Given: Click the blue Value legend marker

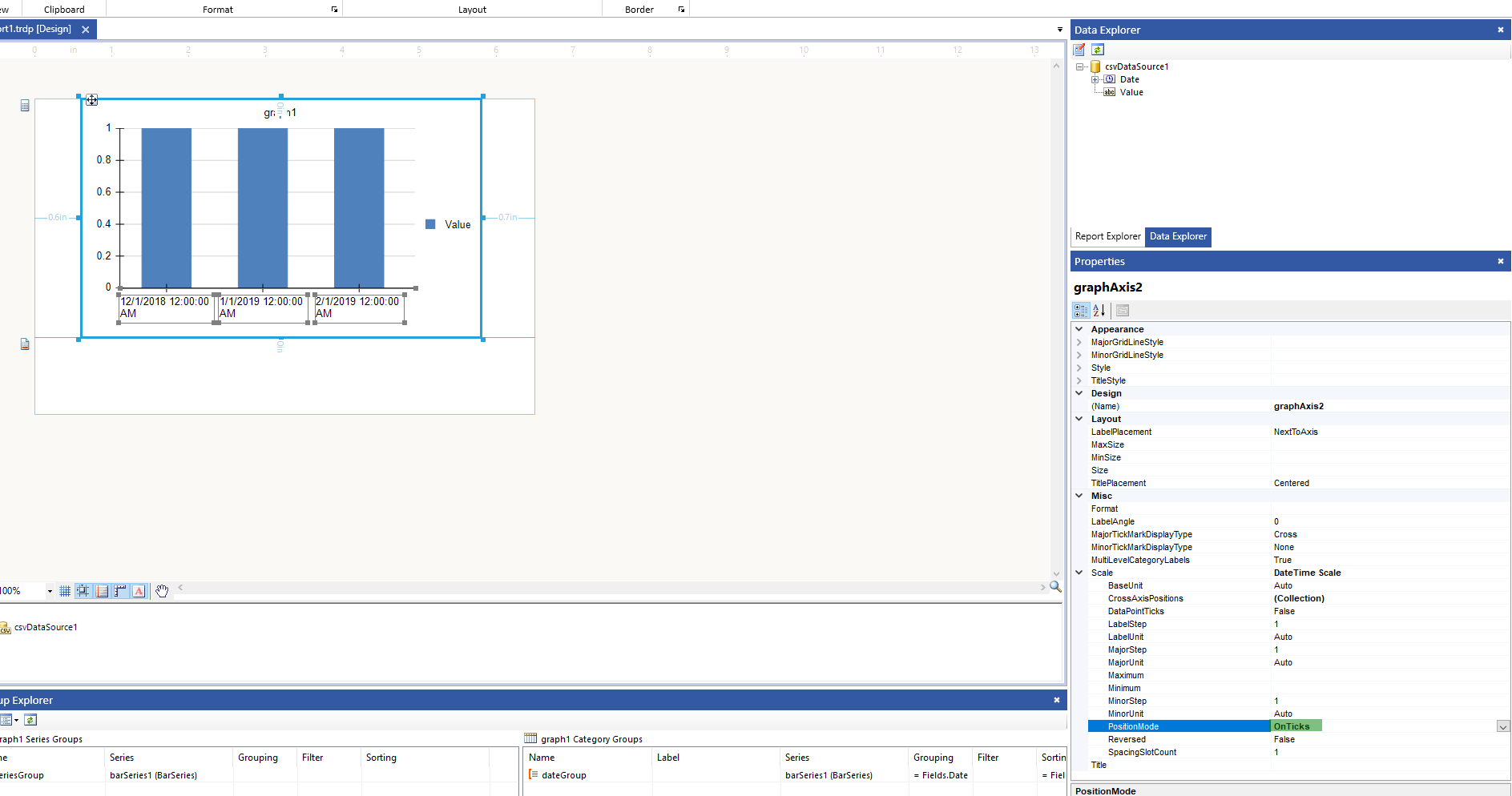Looking at the screenshot, I should [x=430, y=224].
